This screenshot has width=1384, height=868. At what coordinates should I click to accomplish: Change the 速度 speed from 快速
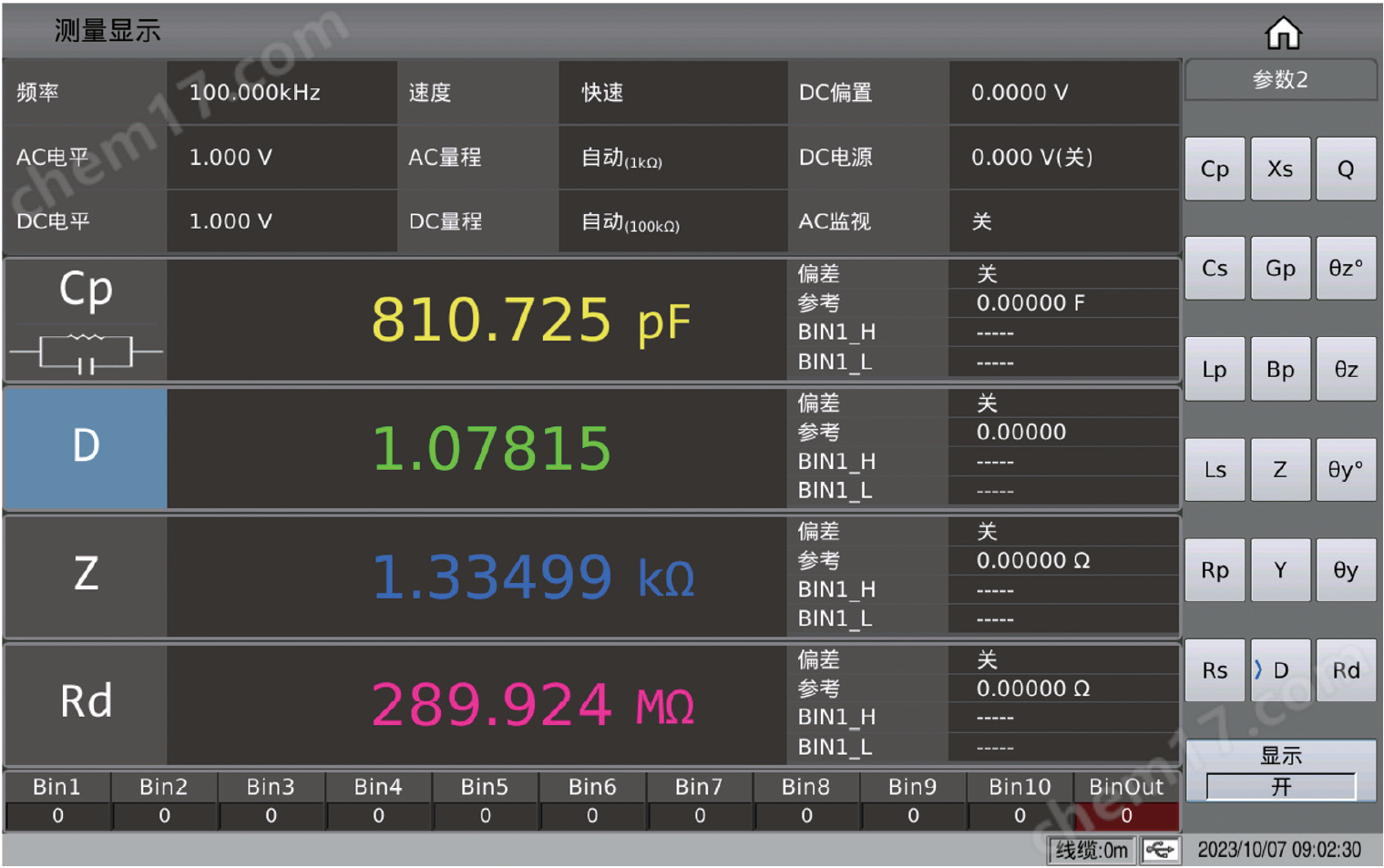click(672, 92)
